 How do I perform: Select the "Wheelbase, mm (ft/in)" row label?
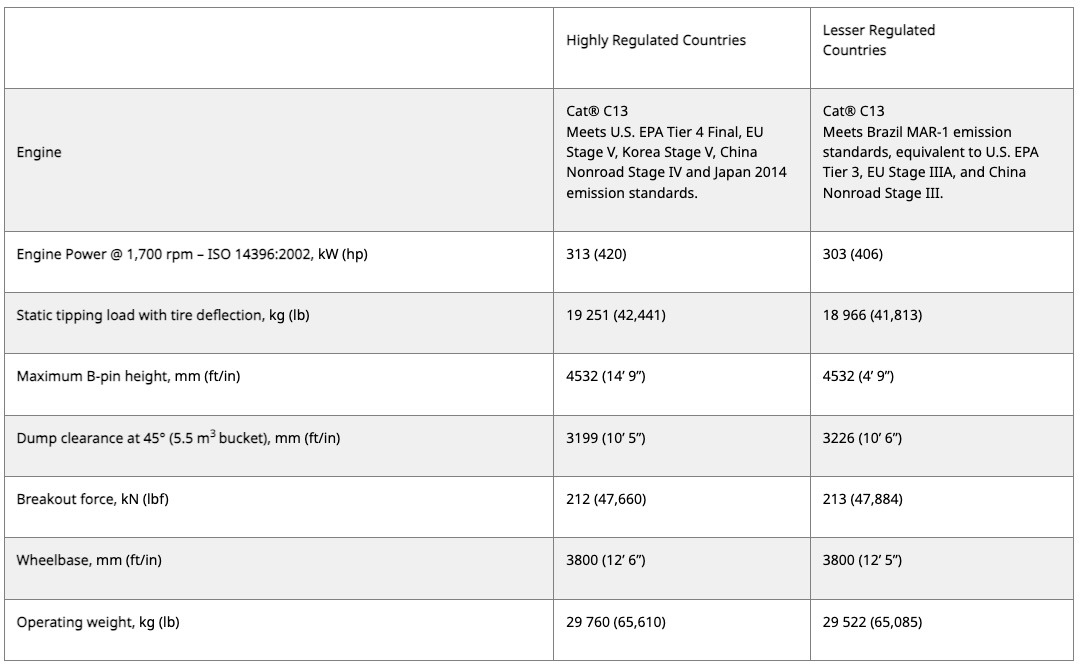(89, 560)
